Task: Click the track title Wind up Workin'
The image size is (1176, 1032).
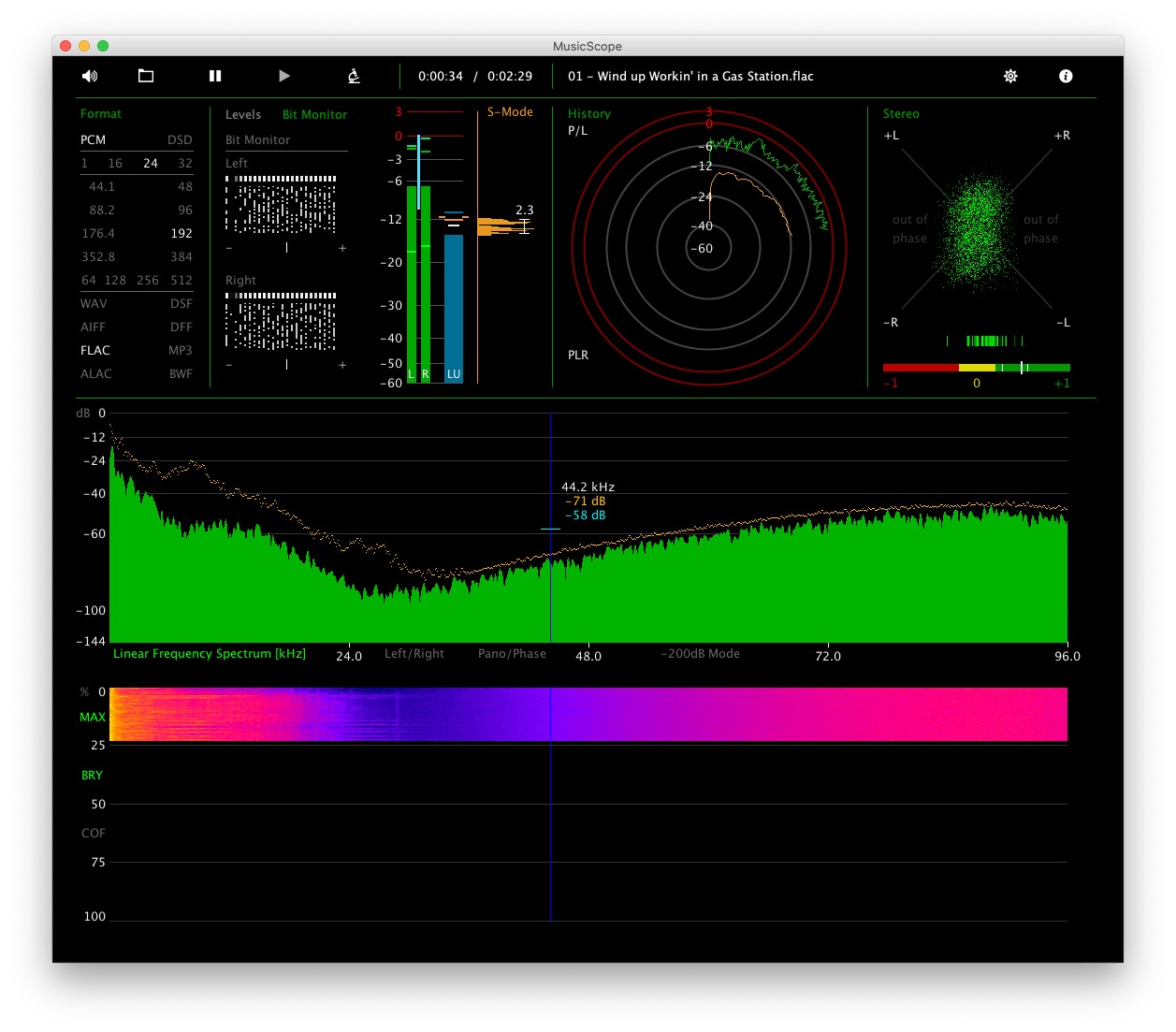Action: [x=690, y=76]
